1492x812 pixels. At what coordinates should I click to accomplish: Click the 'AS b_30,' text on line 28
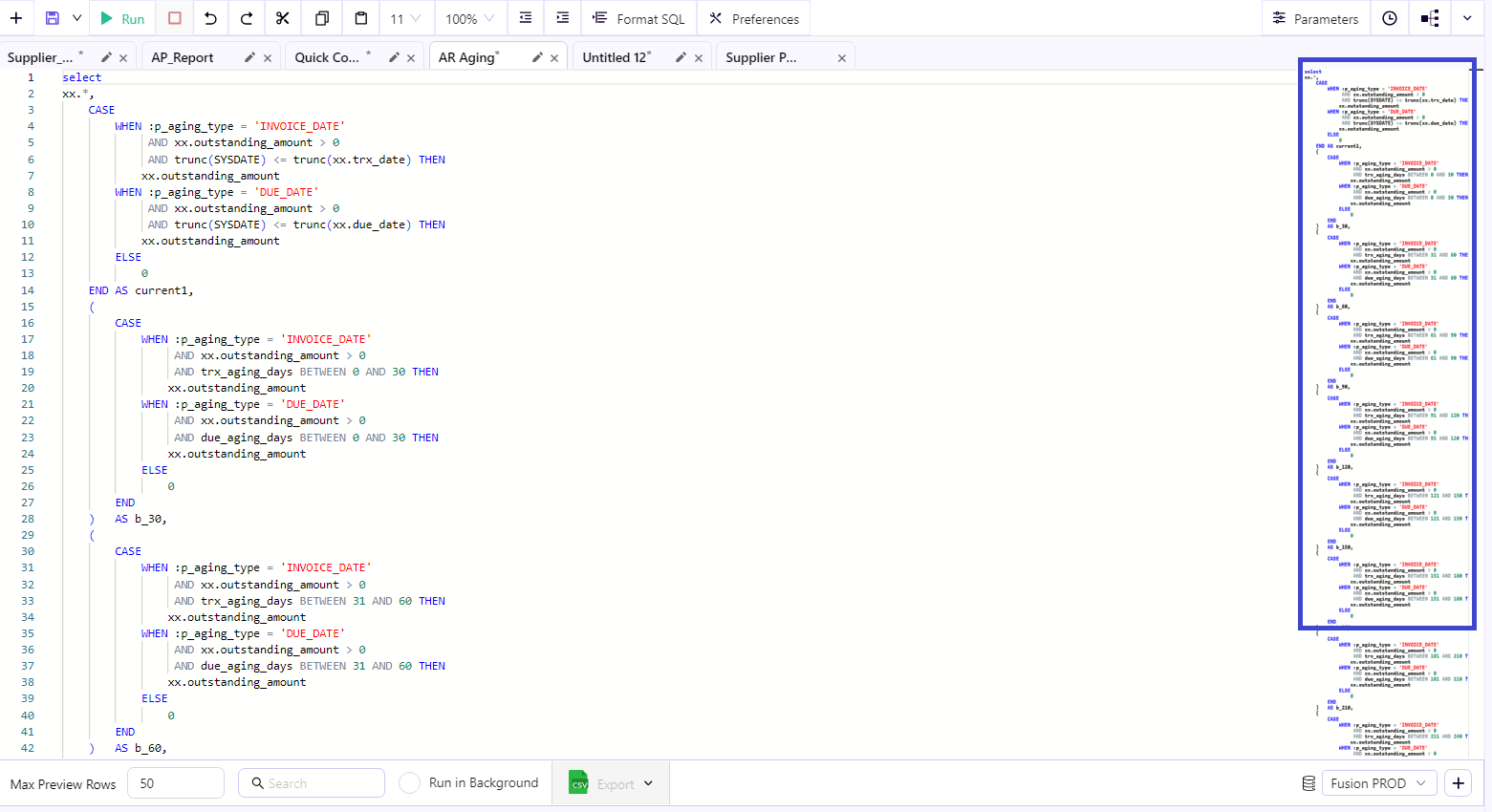click(141, 519)
